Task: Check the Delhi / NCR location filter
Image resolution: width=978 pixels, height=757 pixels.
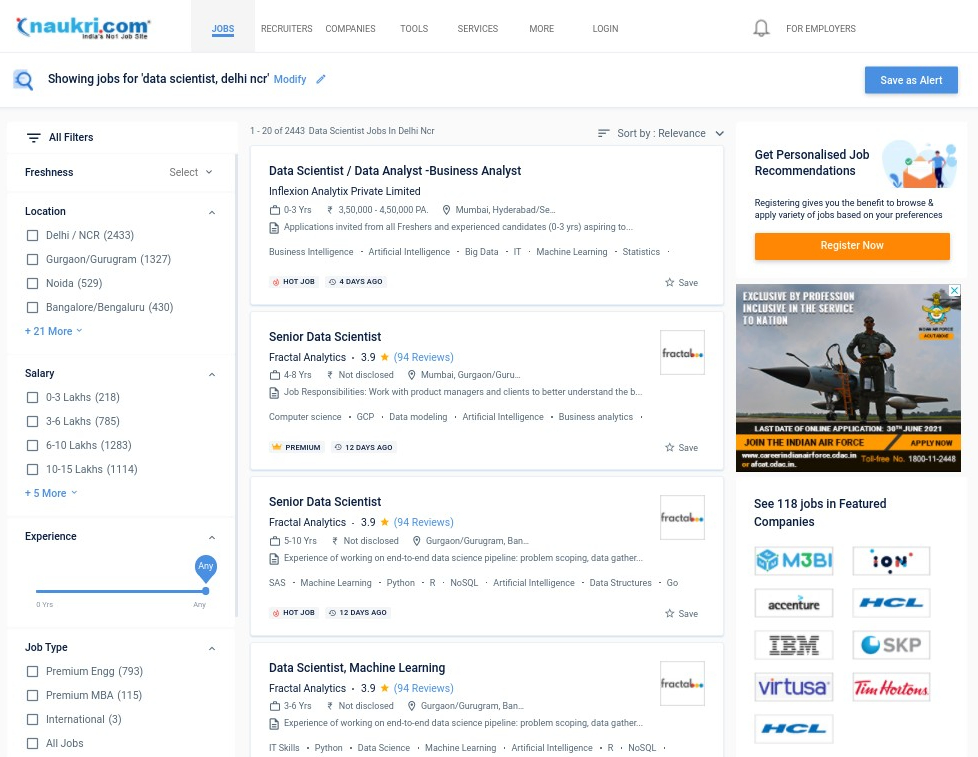Action: tap(32, 235)
